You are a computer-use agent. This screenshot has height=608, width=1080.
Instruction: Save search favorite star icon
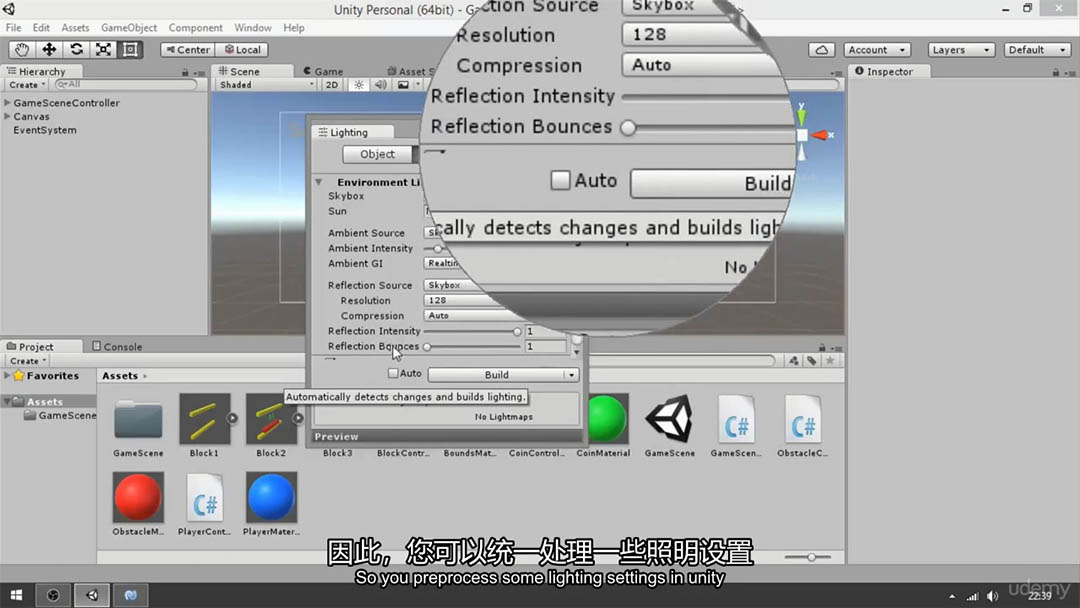coord(831,360)
